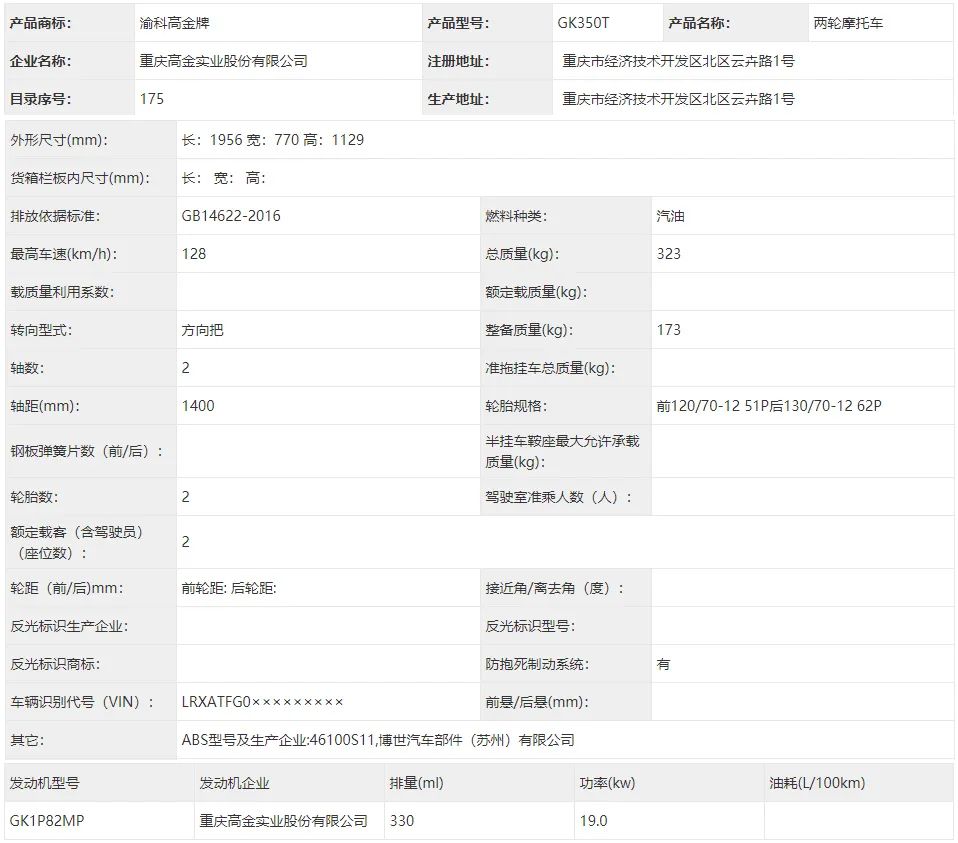958x843 pixels.
Task: Select the brand name 渝科高金牌
Action: [x=175, y=23]
